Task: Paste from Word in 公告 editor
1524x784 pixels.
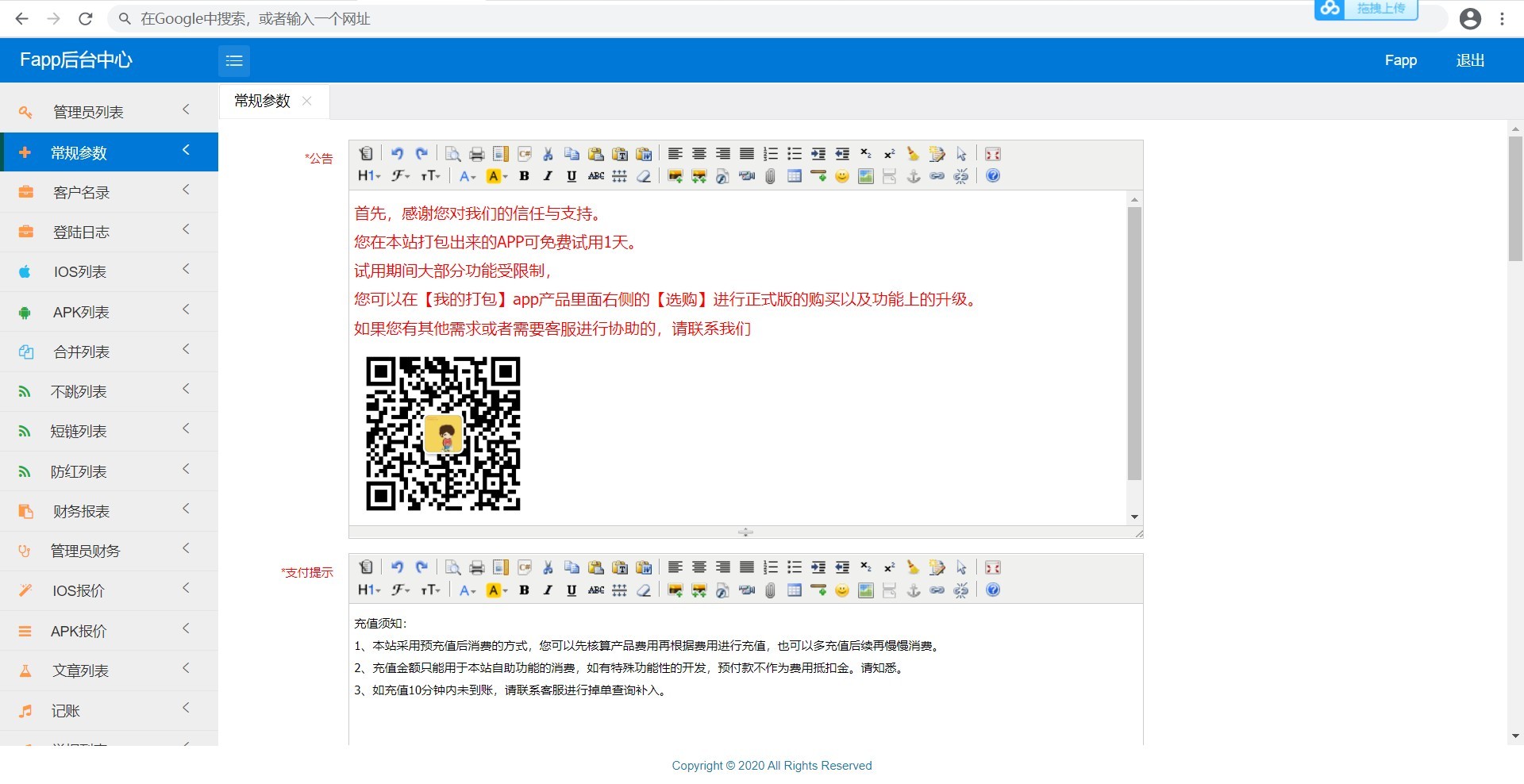Action: pyautogui.click(x=644, y=154)
